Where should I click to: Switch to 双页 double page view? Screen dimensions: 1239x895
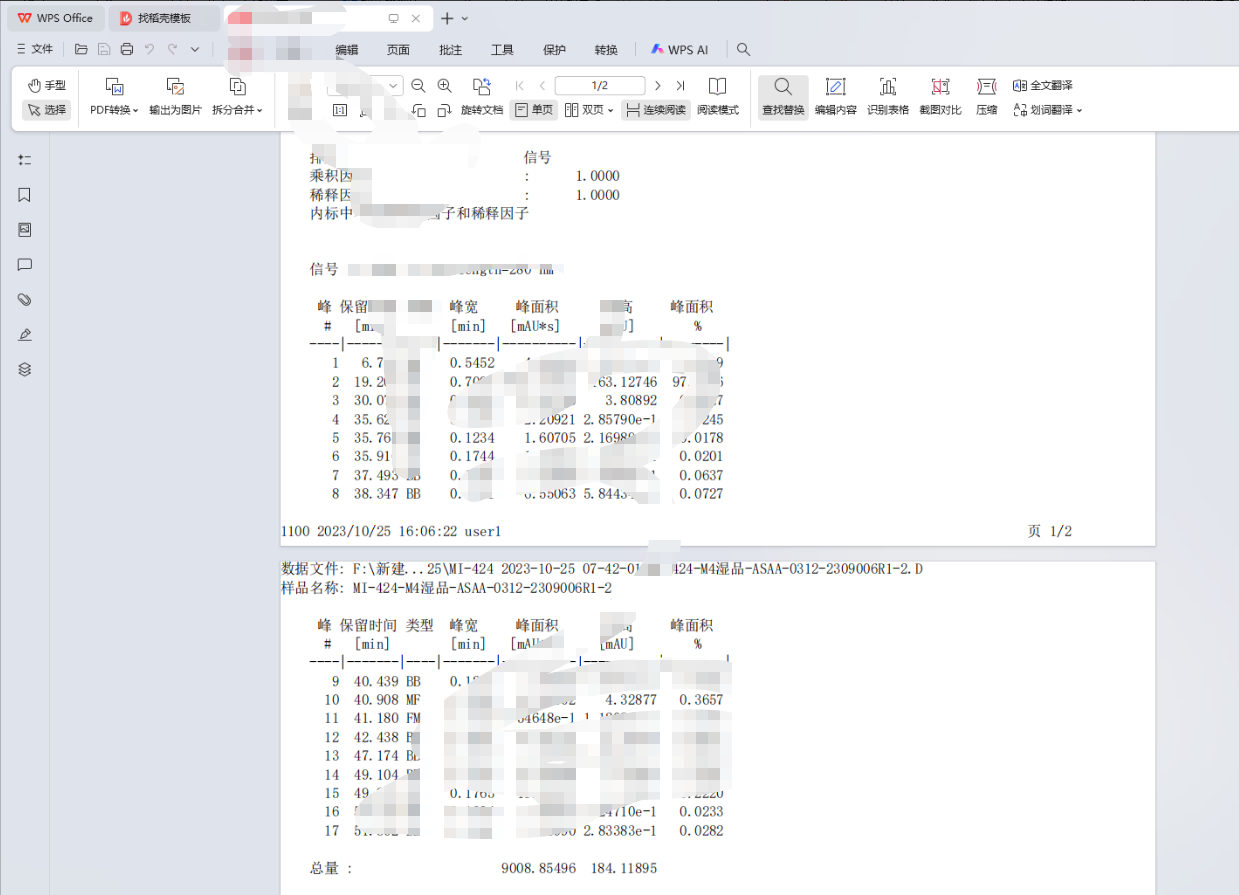tap(584, 110)
